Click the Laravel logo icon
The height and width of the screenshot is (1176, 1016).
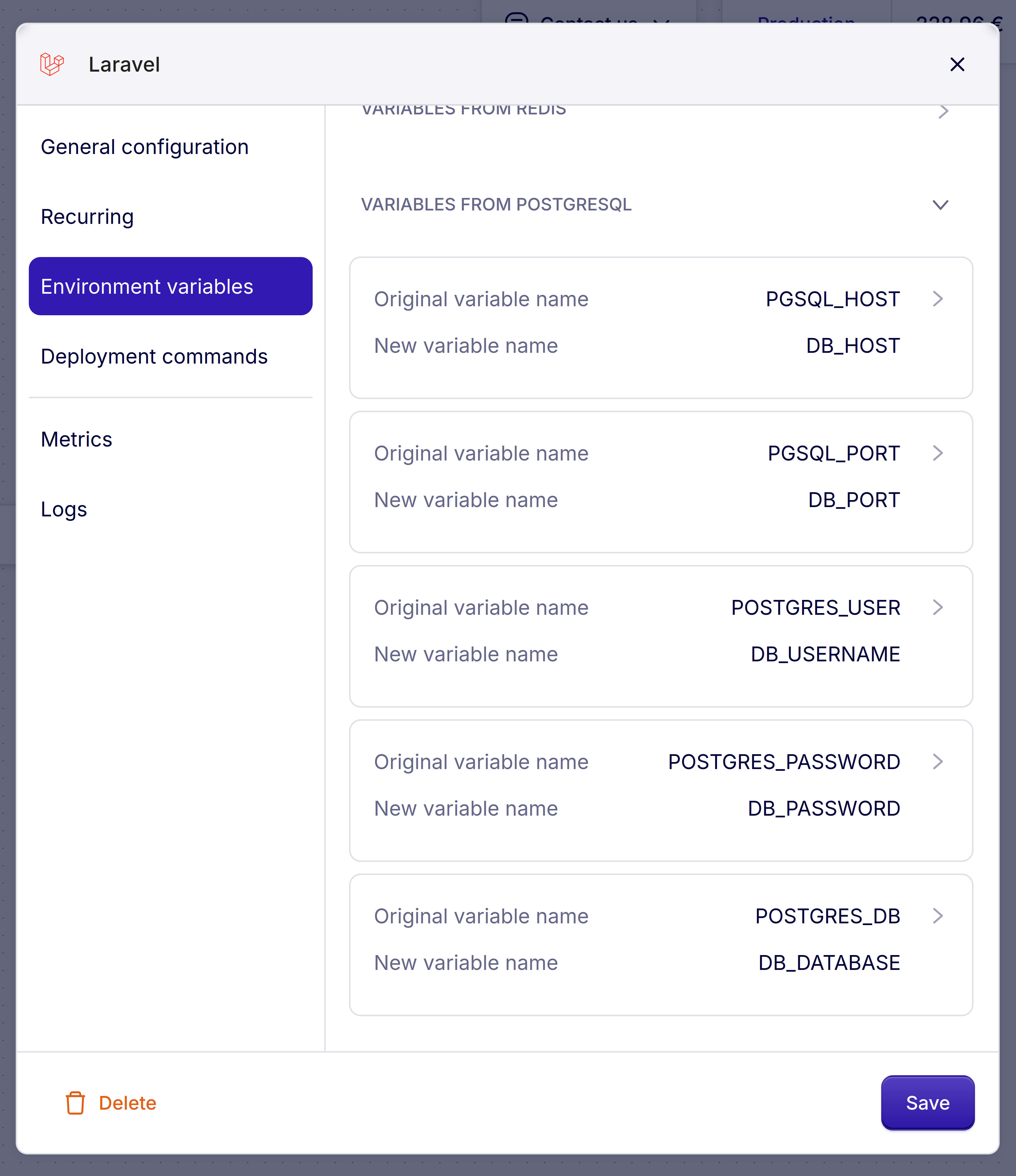(52, 64)
